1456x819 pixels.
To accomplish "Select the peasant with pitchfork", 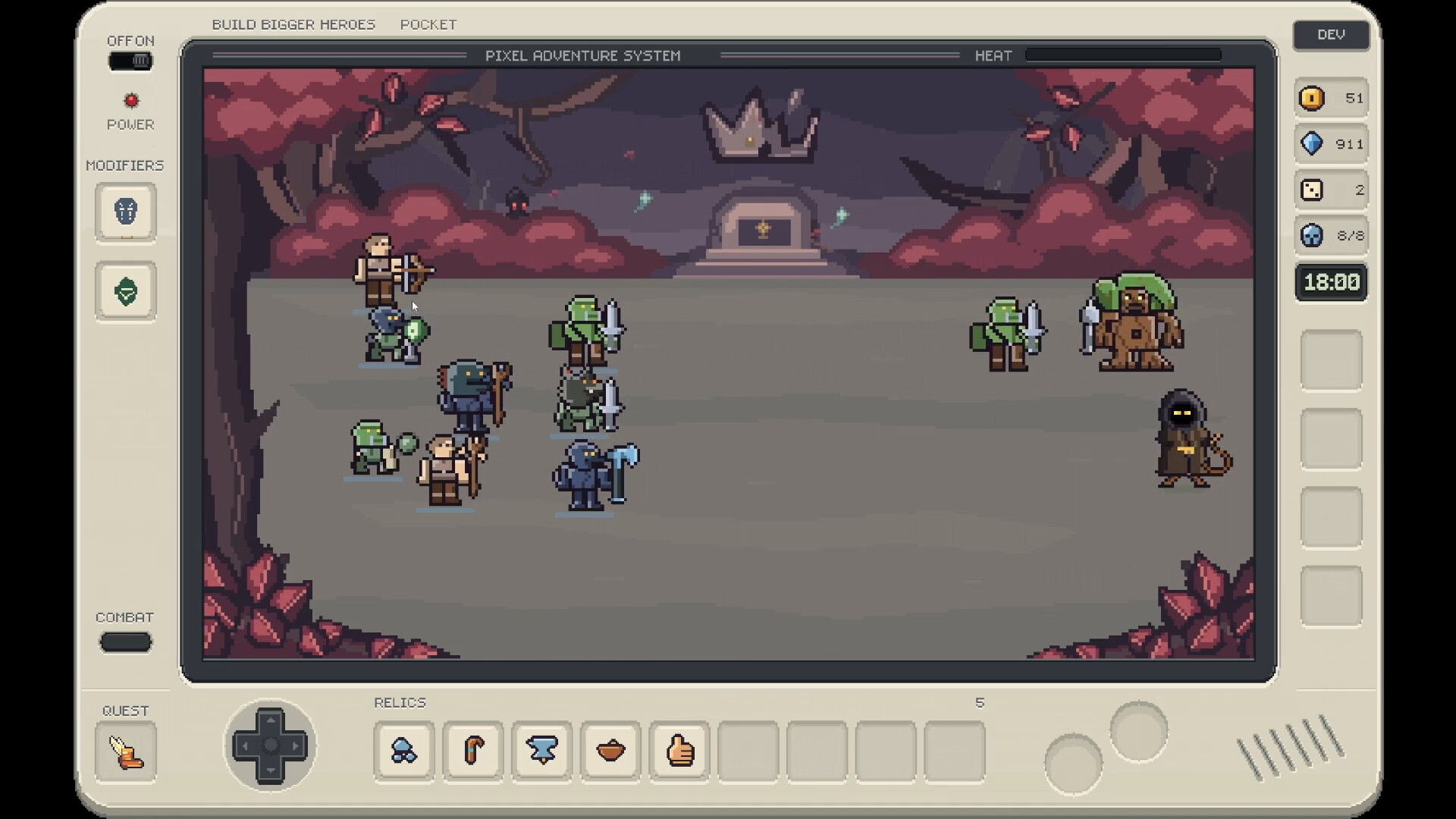I will 451,469.
